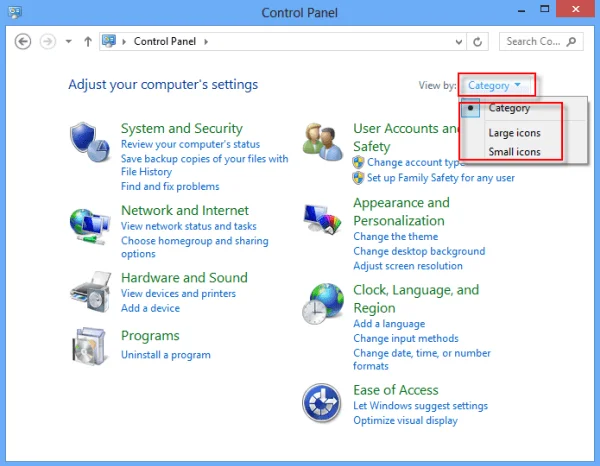Click shield icon beside Change account type
This screenshot has height=466, width=600.
point(358,163)
